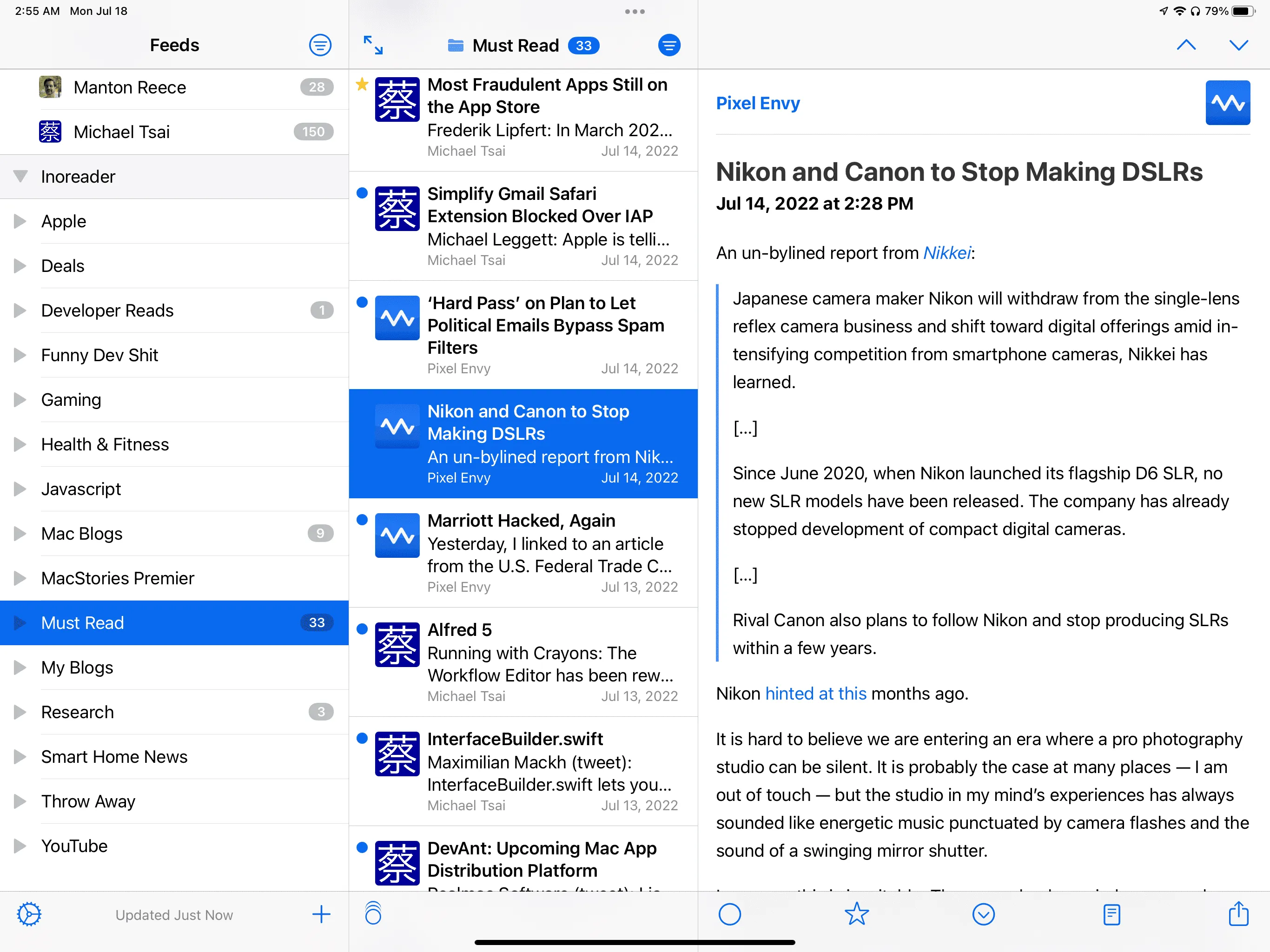Tap the Wi-Fi icon in status bar

point(1179,11)
